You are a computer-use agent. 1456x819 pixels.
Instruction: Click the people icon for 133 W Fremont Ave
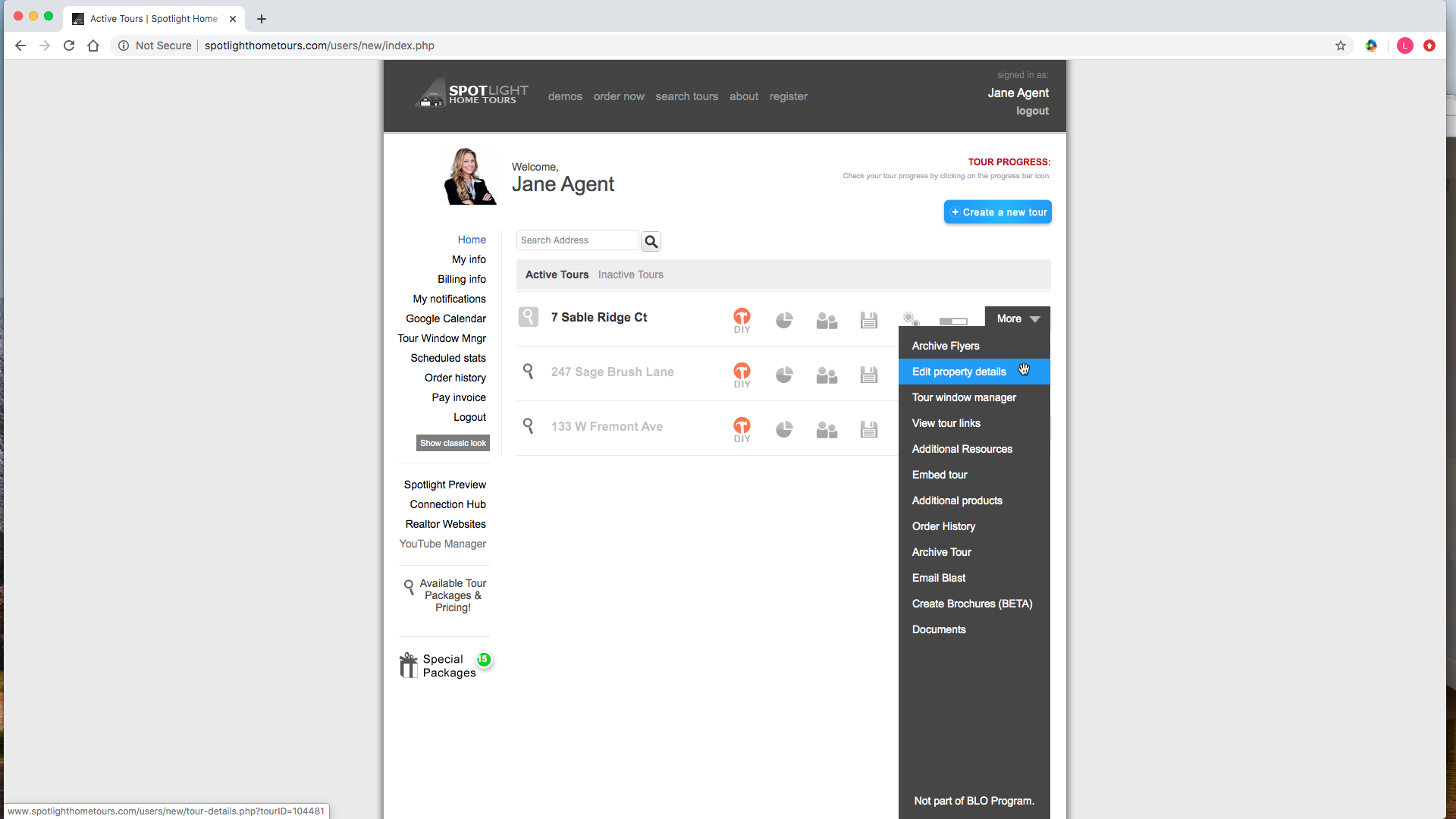[827, 430]
